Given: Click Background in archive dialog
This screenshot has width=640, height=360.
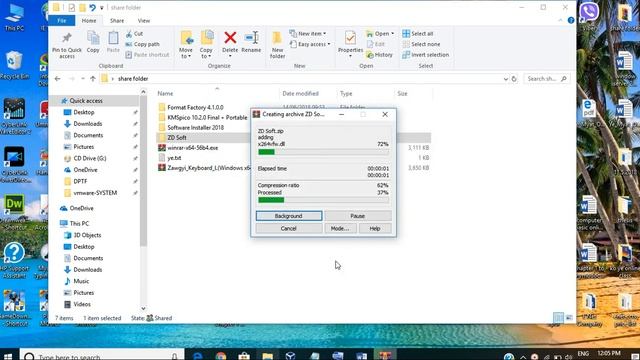Looking at the screenshot, I should (x=289, y=216).
